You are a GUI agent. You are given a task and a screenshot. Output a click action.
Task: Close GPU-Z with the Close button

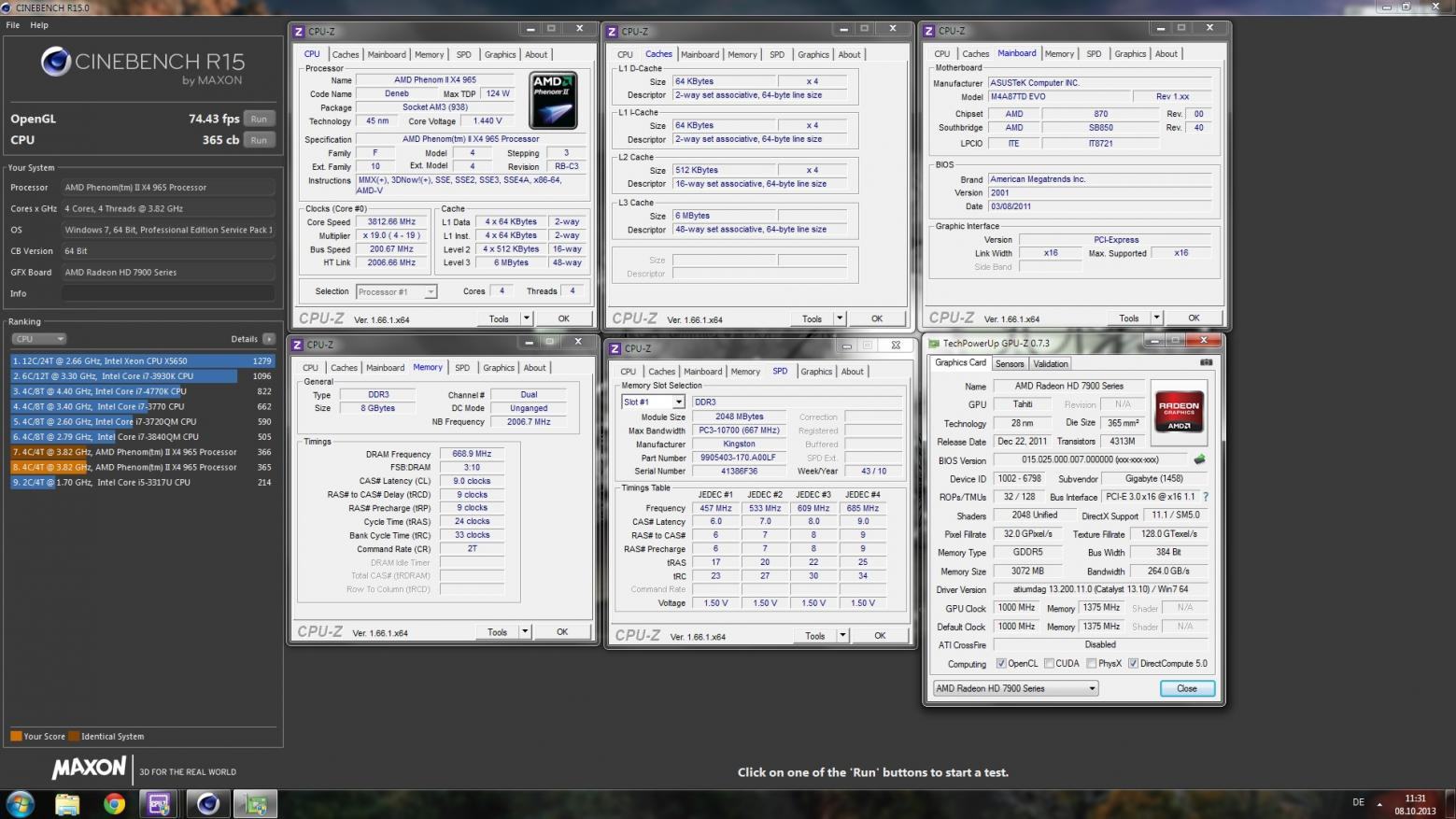1187,688
